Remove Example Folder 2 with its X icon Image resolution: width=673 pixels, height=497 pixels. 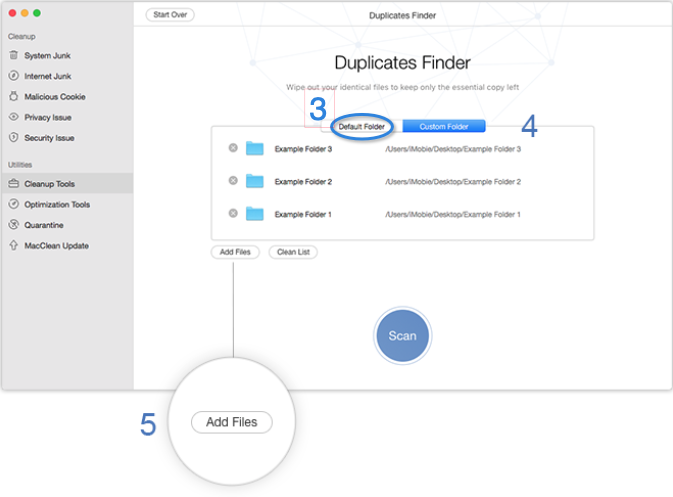coord(233,181)
